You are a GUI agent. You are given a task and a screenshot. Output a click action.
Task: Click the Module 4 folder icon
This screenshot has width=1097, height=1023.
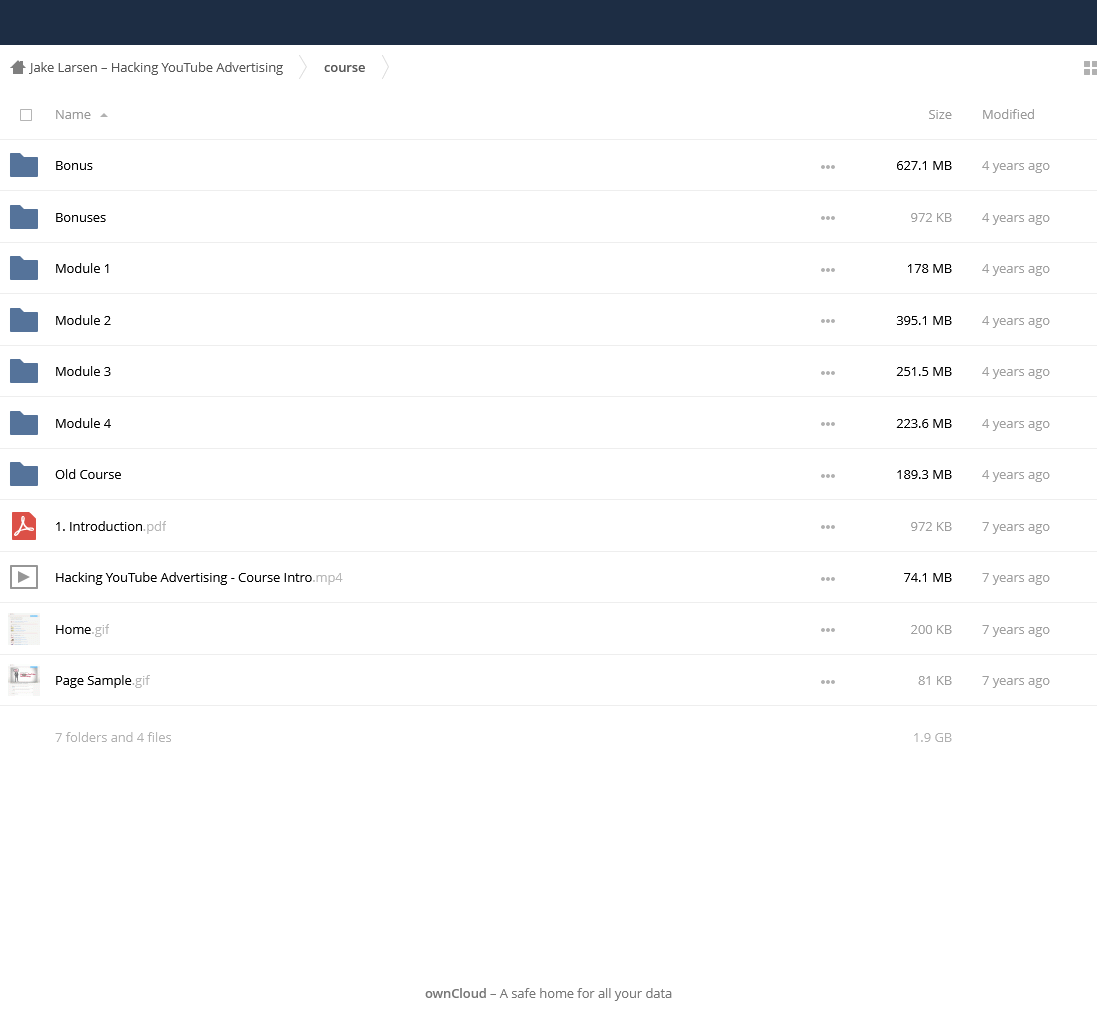tap(24, 423)
